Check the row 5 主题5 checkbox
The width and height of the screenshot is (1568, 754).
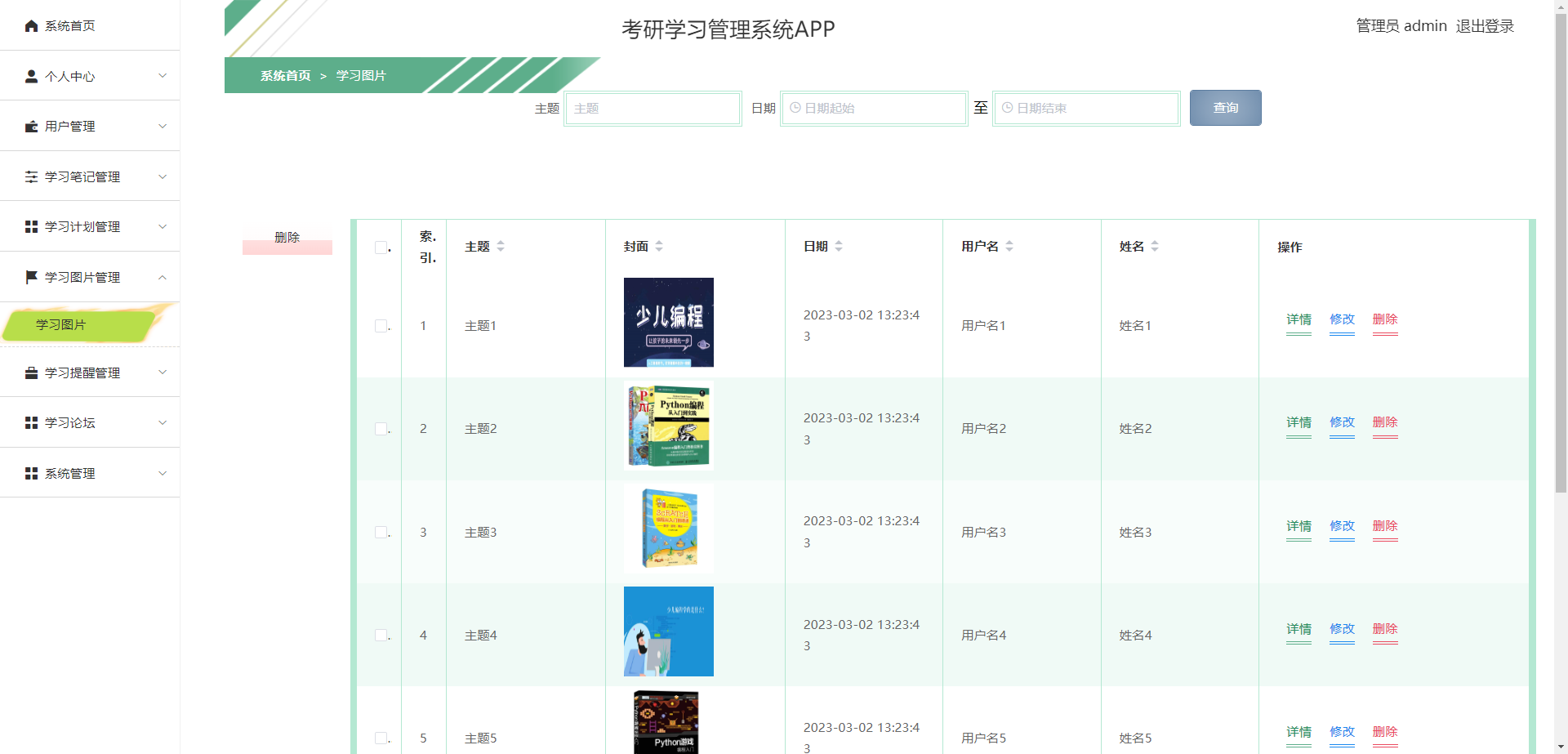point(381,738)
